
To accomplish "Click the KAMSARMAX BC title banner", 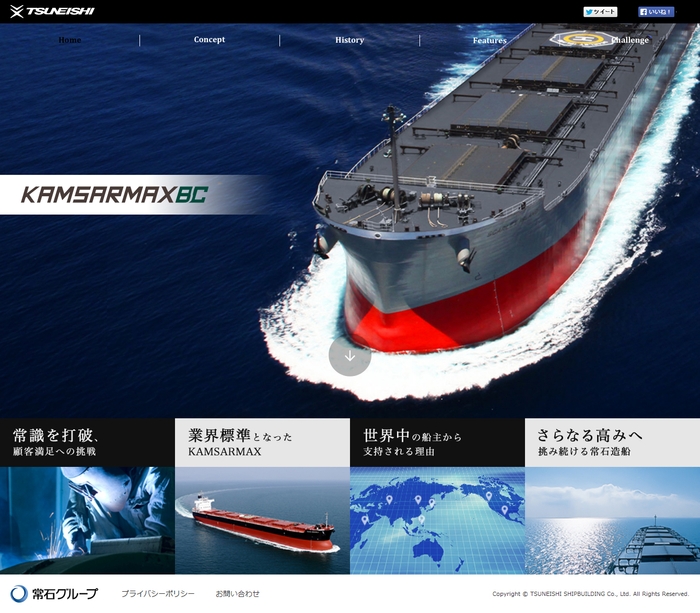I will click(134, 195).
